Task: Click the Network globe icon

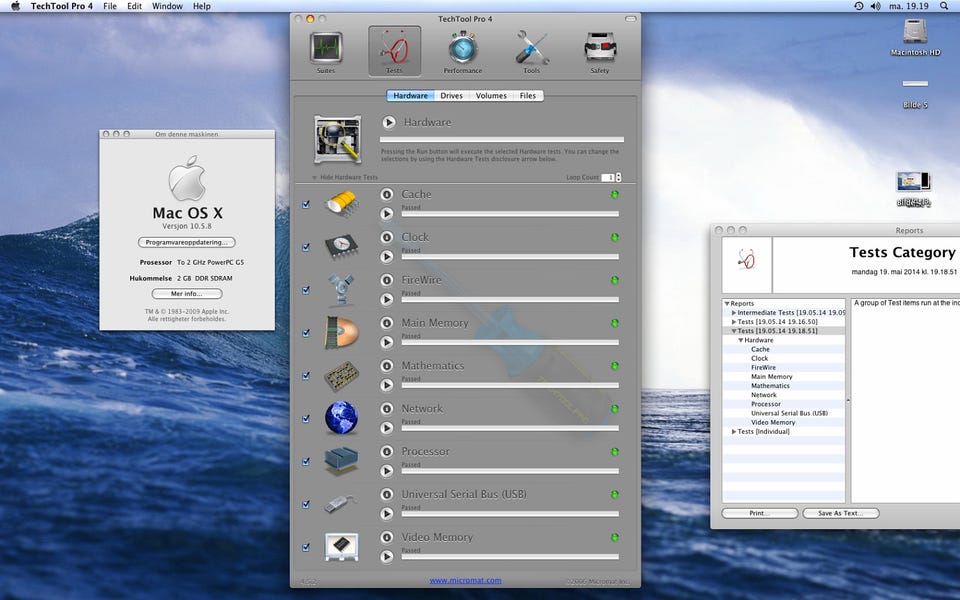Action: pyautogui.click(x=341, y=418)
